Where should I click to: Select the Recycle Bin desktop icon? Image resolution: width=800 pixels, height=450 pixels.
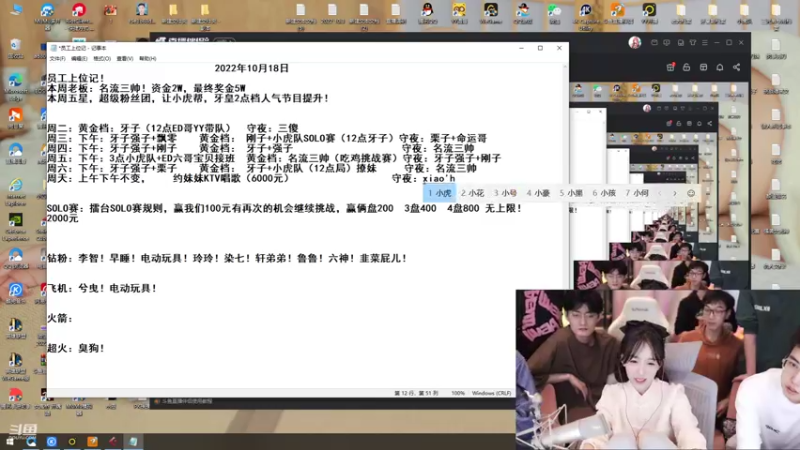(15, 49)
